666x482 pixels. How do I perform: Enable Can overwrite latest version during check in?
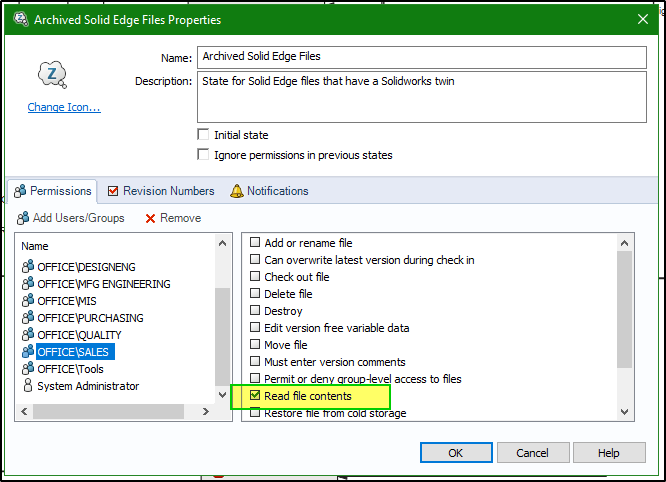click(x=255, y=259)
